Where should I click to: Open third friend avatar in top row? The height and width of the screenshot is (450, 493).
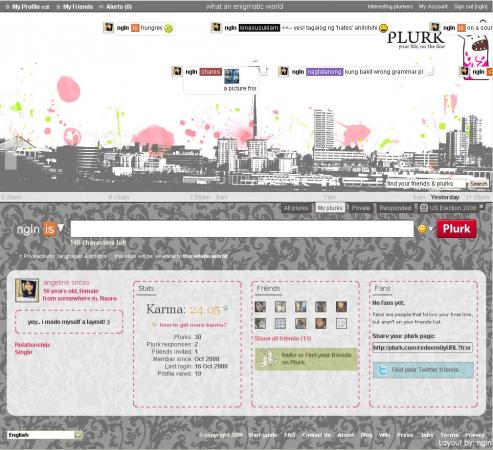[x=301, y=307]
